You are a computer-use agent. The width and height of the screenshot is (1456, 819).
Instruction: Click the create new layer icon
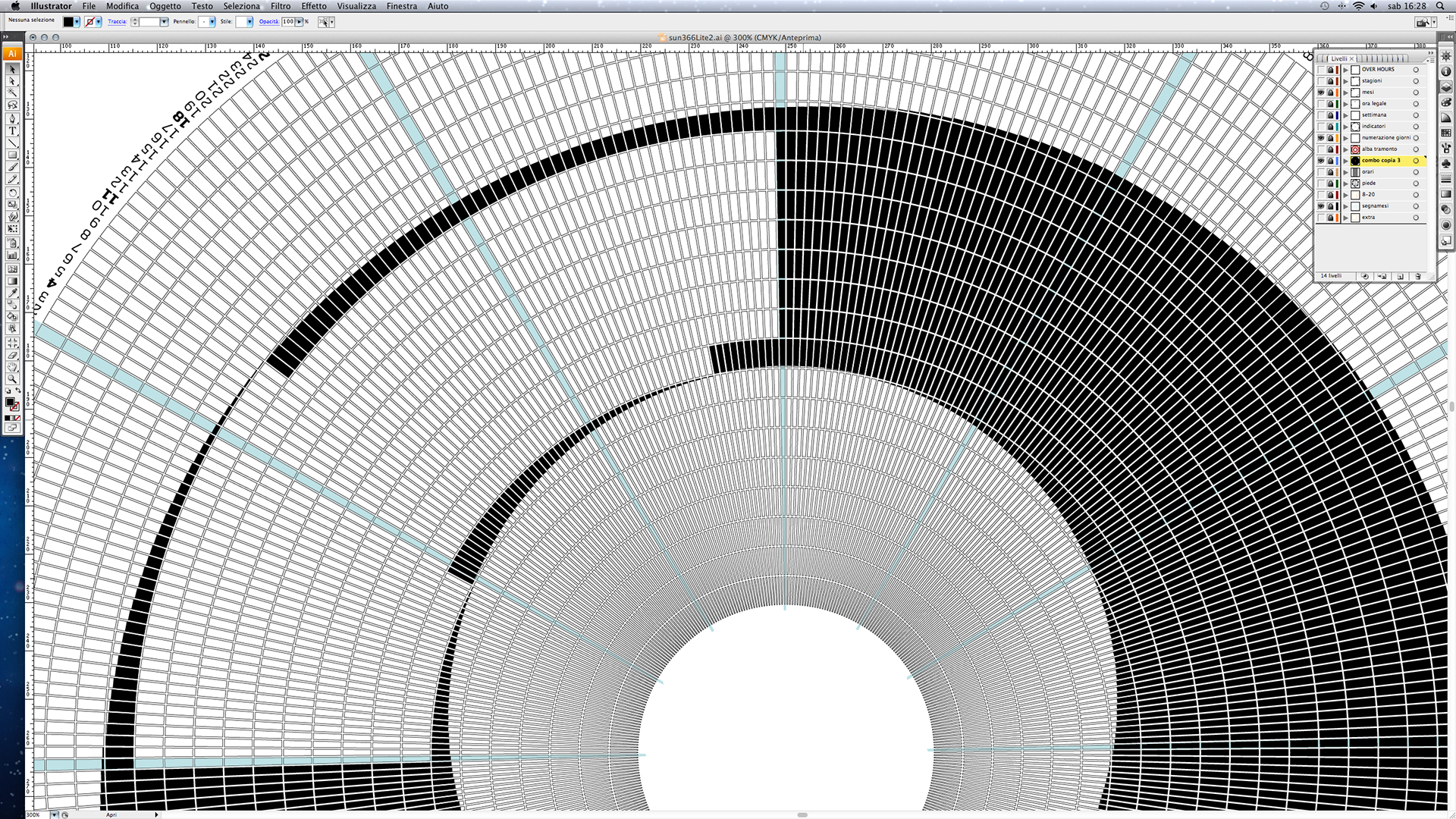[1400, 276]
